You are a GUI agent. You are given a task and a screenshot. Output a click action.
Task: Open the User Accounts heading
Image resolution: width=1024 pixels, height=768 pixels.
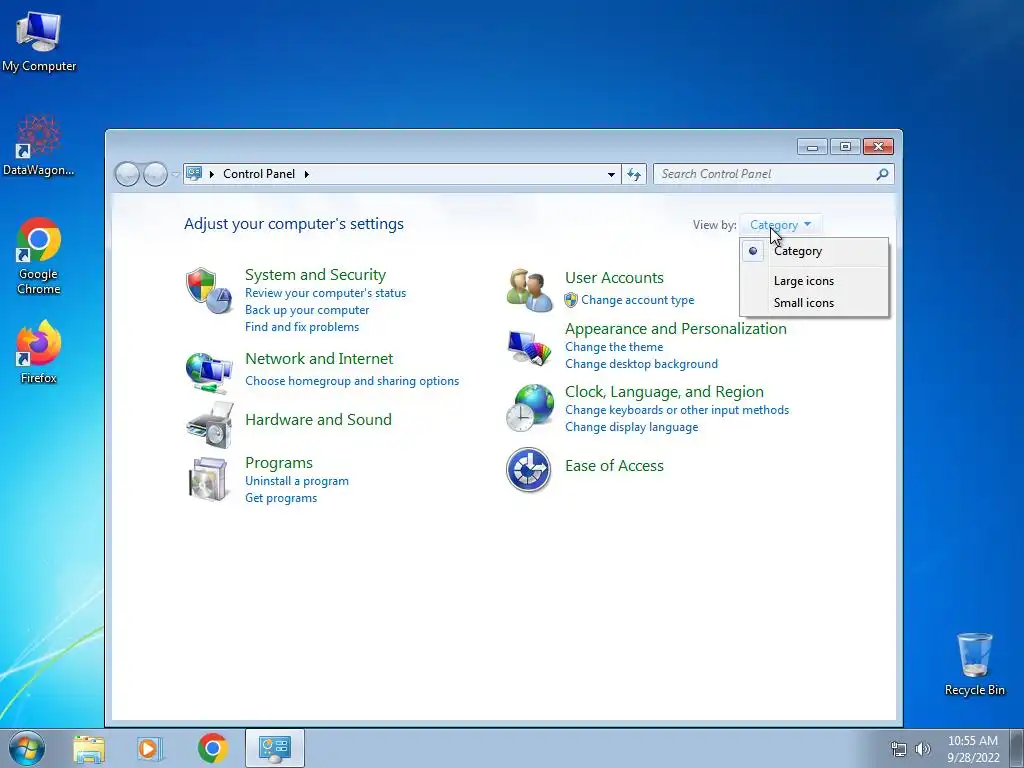point(614,278)
